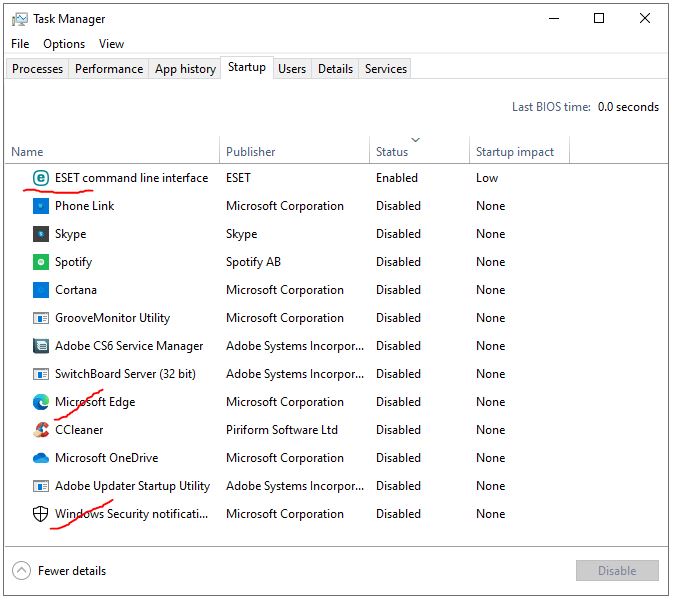Select the Spotify entry name

click(x=74, y=262)
